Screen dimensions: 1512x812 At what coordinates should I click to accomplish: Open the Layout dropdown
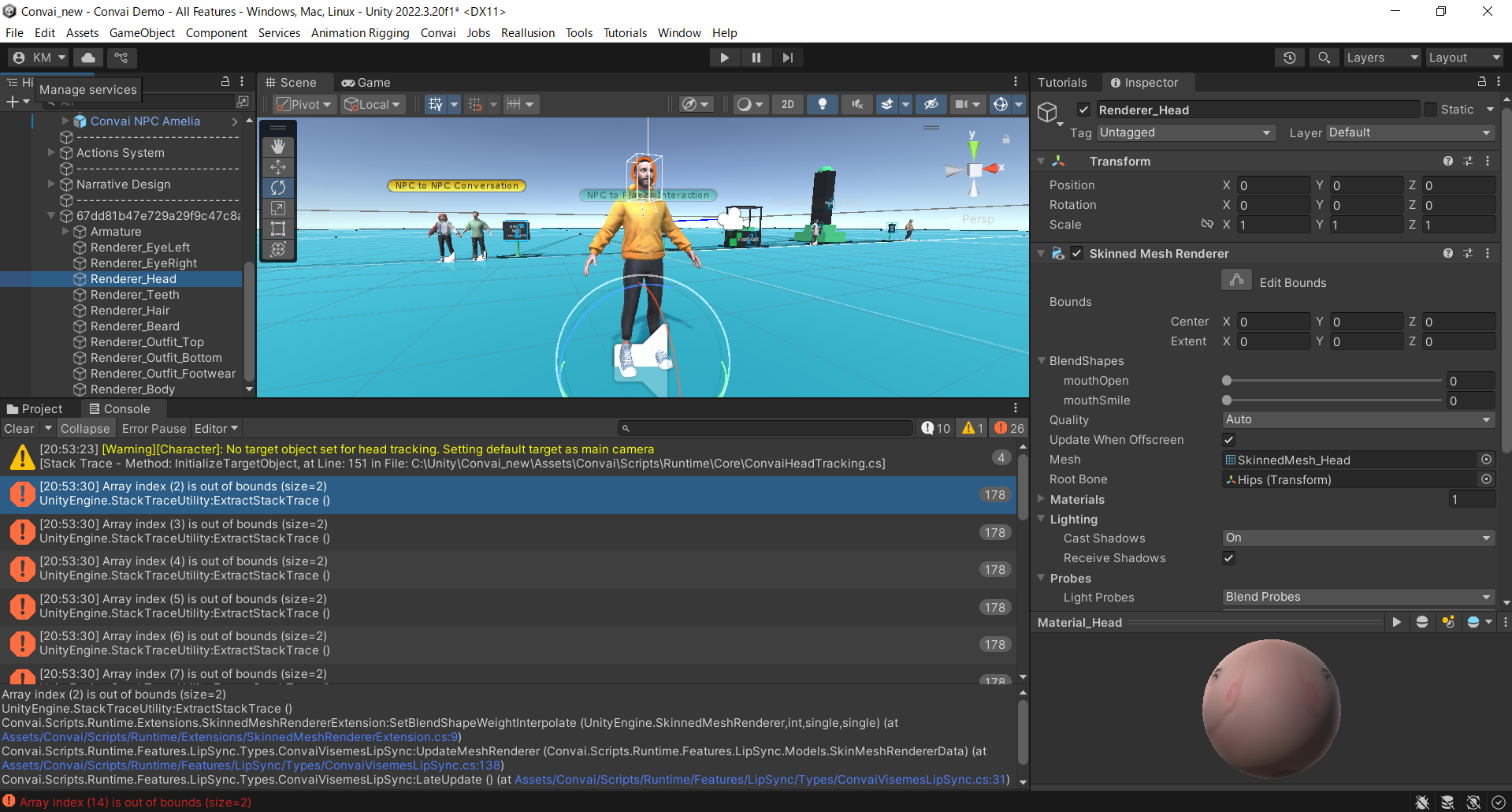pyautogui.click(x=1465, y=58)
